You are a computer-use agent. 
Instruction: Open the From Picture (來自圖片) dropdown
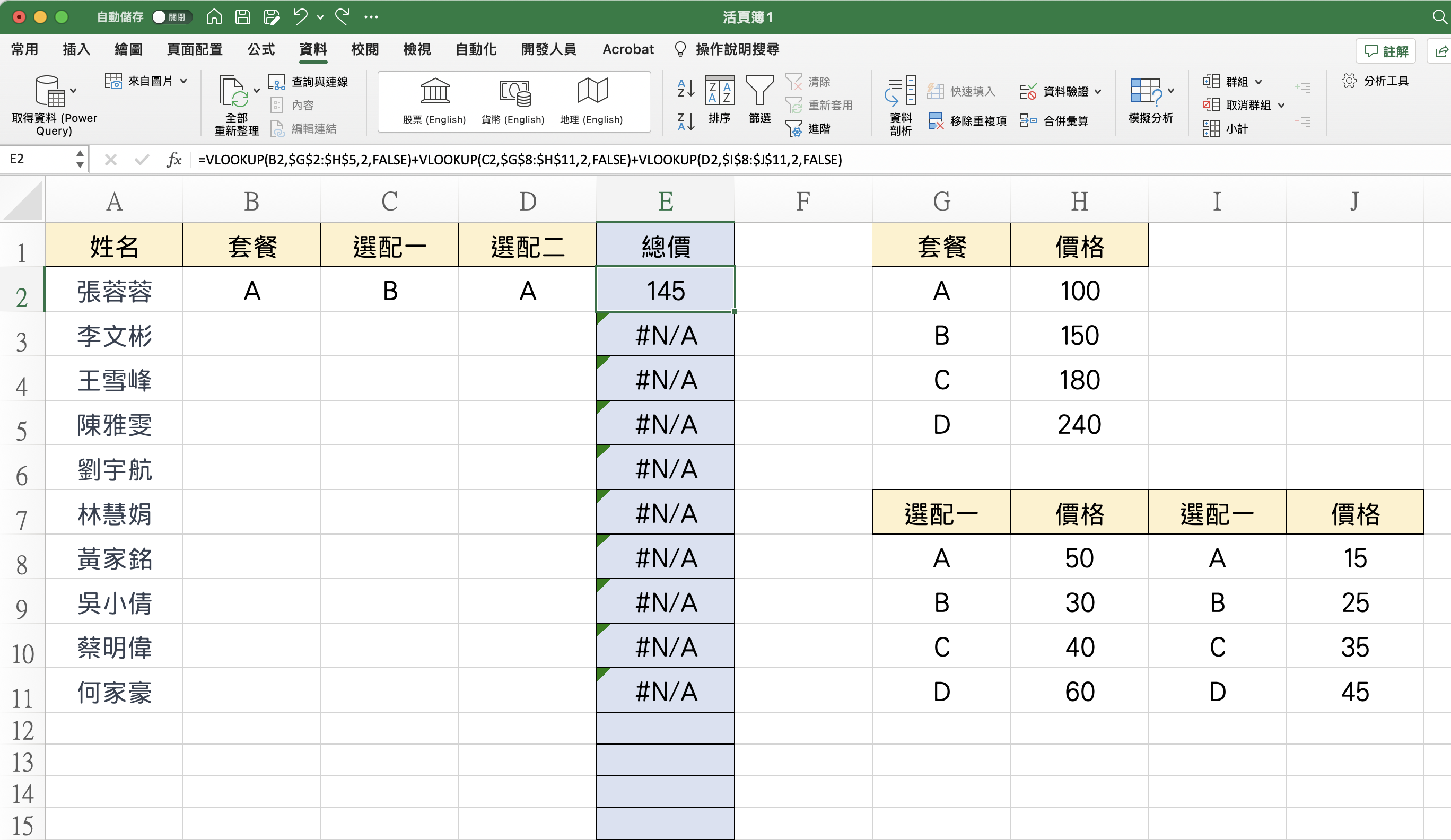pyautogui.click(x=183, y=81)
